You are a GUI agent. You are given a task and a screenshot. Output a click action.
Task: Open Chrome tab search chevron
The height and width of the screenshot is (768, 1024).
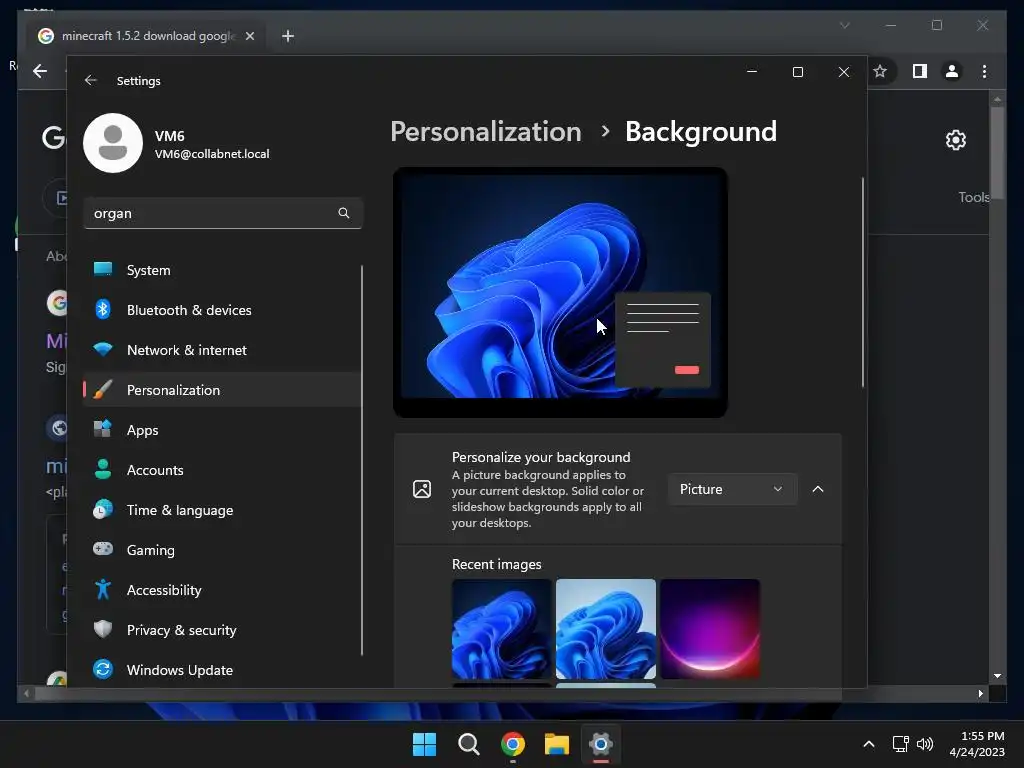pyautogui.click(x=844, y=25)
